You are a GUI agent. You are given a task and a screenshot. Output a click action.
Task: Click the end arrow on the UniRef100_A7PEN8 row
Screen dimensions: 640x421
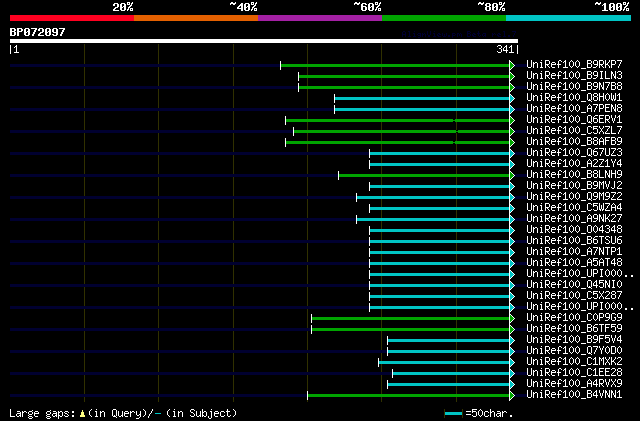[x=512, y=109]
